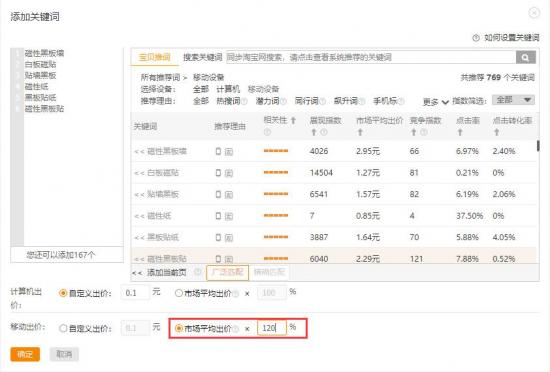Sort by 相关性 arrow
550x372 pixels.
(293, 120)
